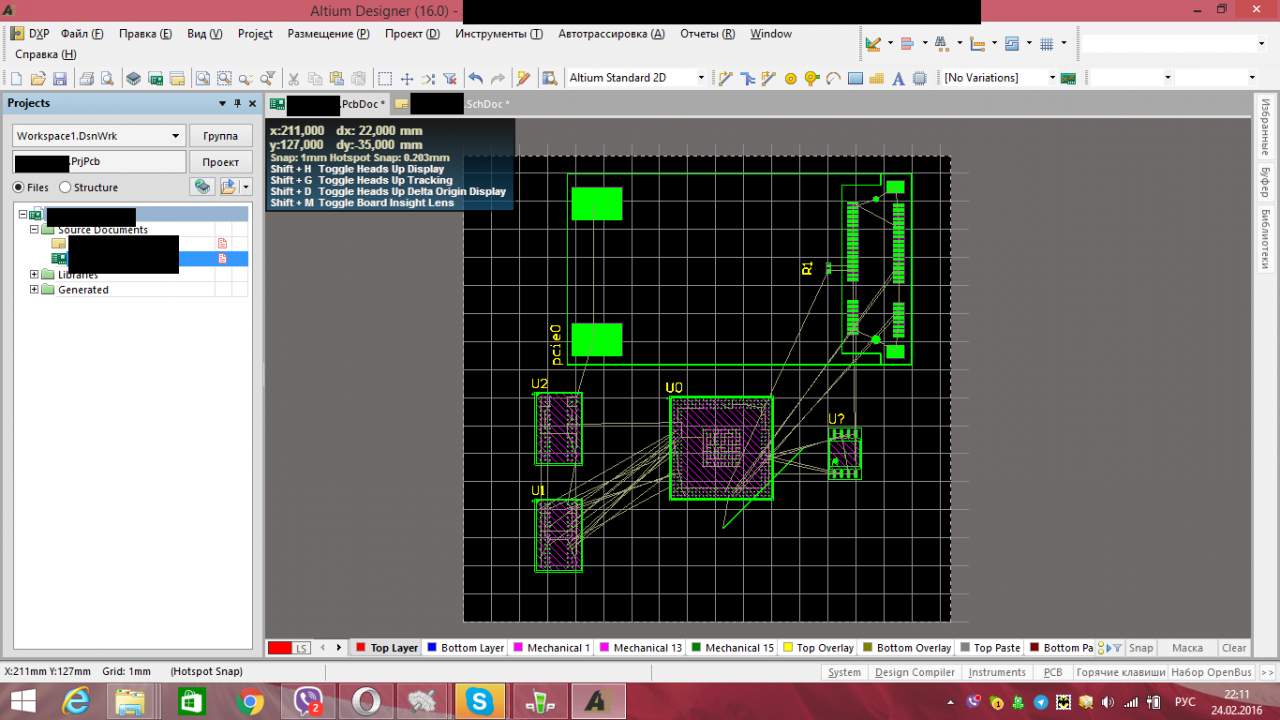
Task: Click the place arc tool
Action: [x=833, y=78]
